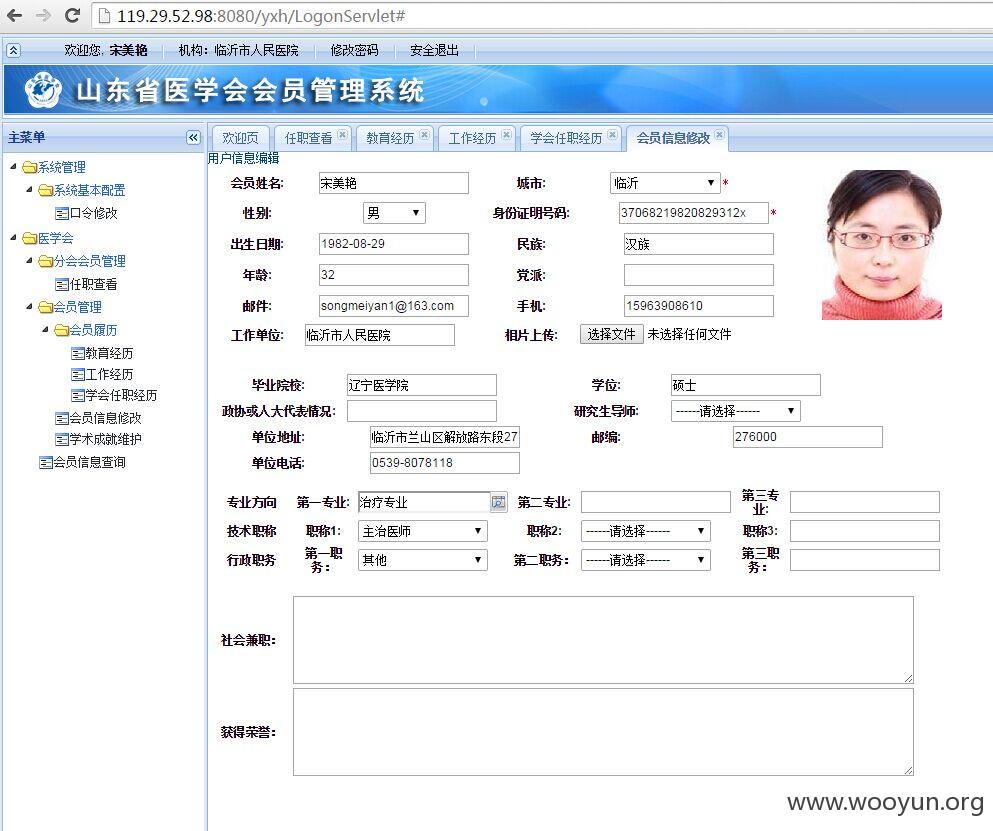Open the 研究生导师 dropdown
993x831 pixels.
tap(735, 411)
